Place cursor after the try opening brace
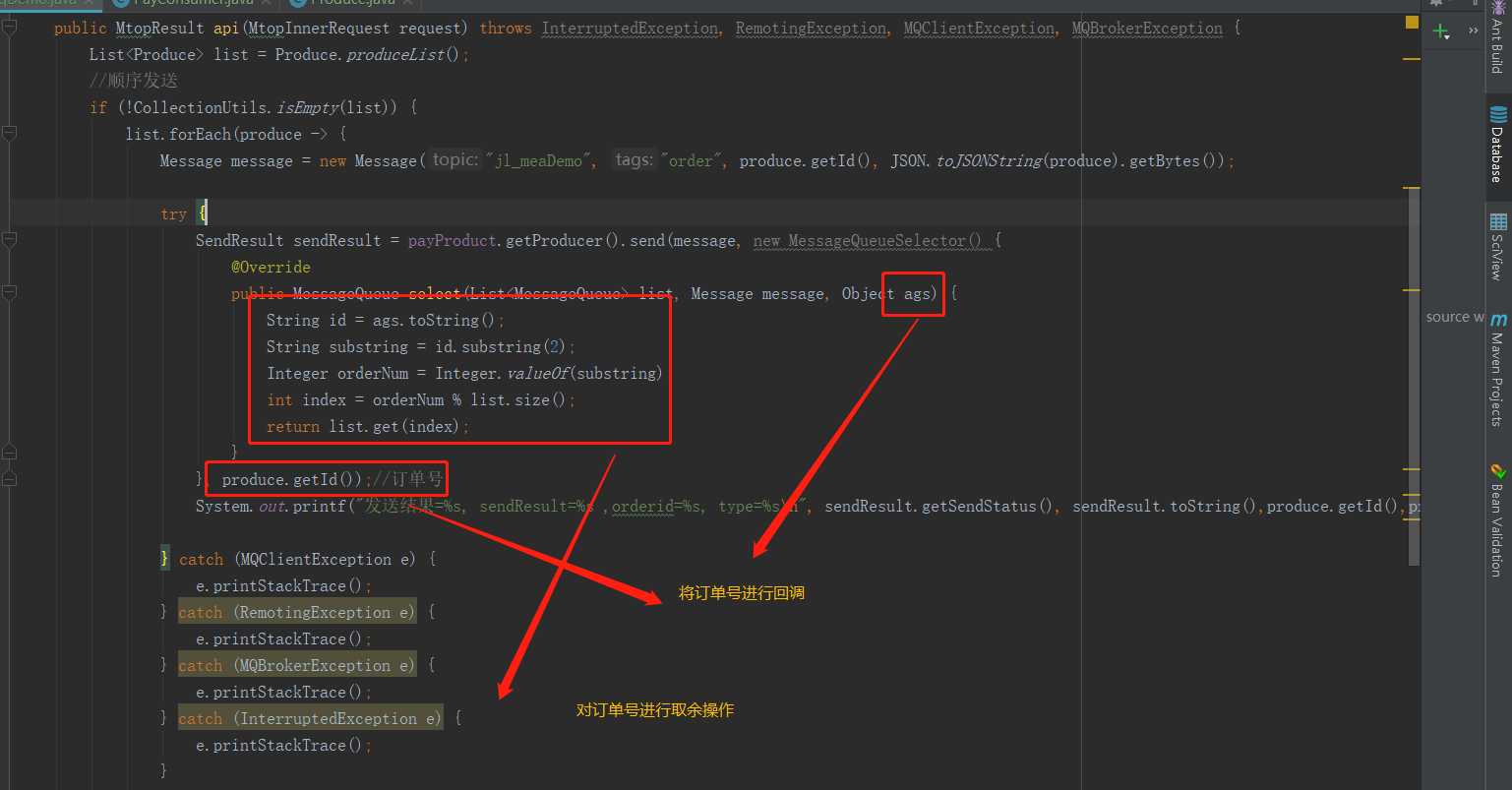The height and width of the screenshot is (790, 1512). 208,213
